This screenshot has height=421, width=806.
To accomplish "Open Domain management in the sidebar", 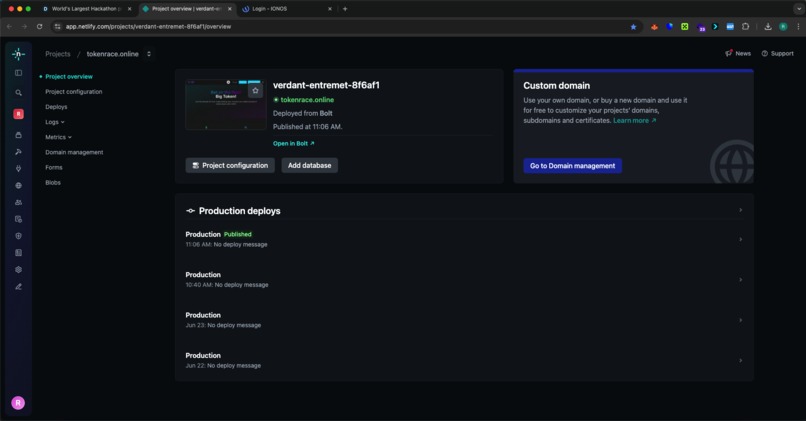I will pos(74,152).
